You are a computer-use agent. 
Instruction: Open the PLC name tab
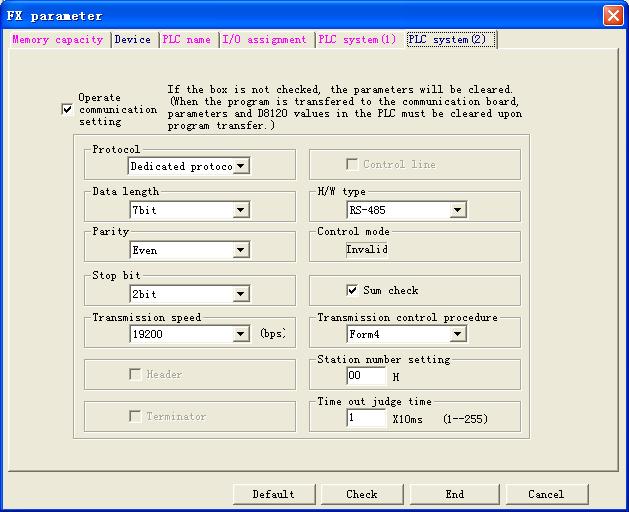[187, 40]
